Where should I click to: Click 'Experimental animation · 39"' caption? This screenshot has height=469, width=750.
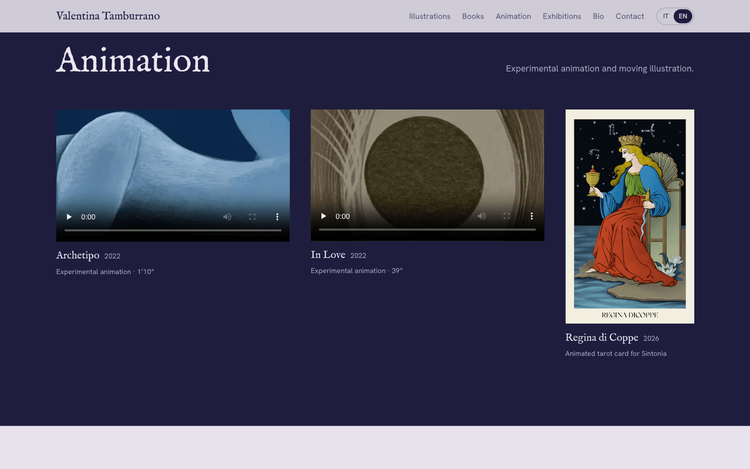(x=356, y=271)
